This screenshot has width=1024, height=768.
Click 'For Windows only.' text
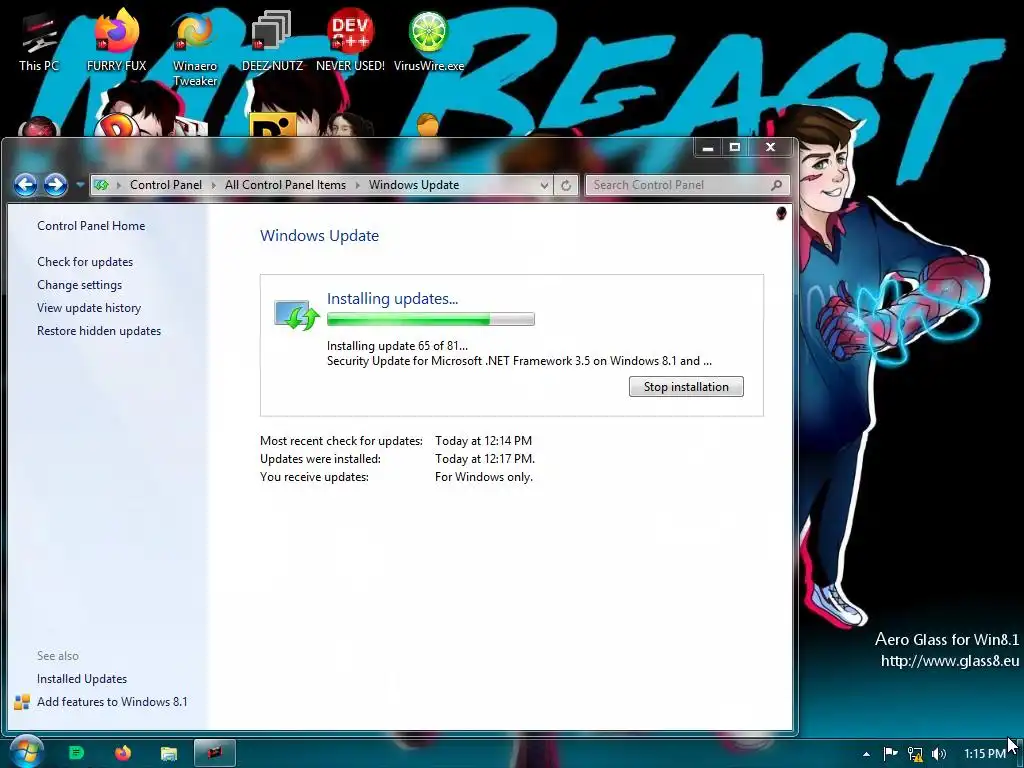coord(484,477)
